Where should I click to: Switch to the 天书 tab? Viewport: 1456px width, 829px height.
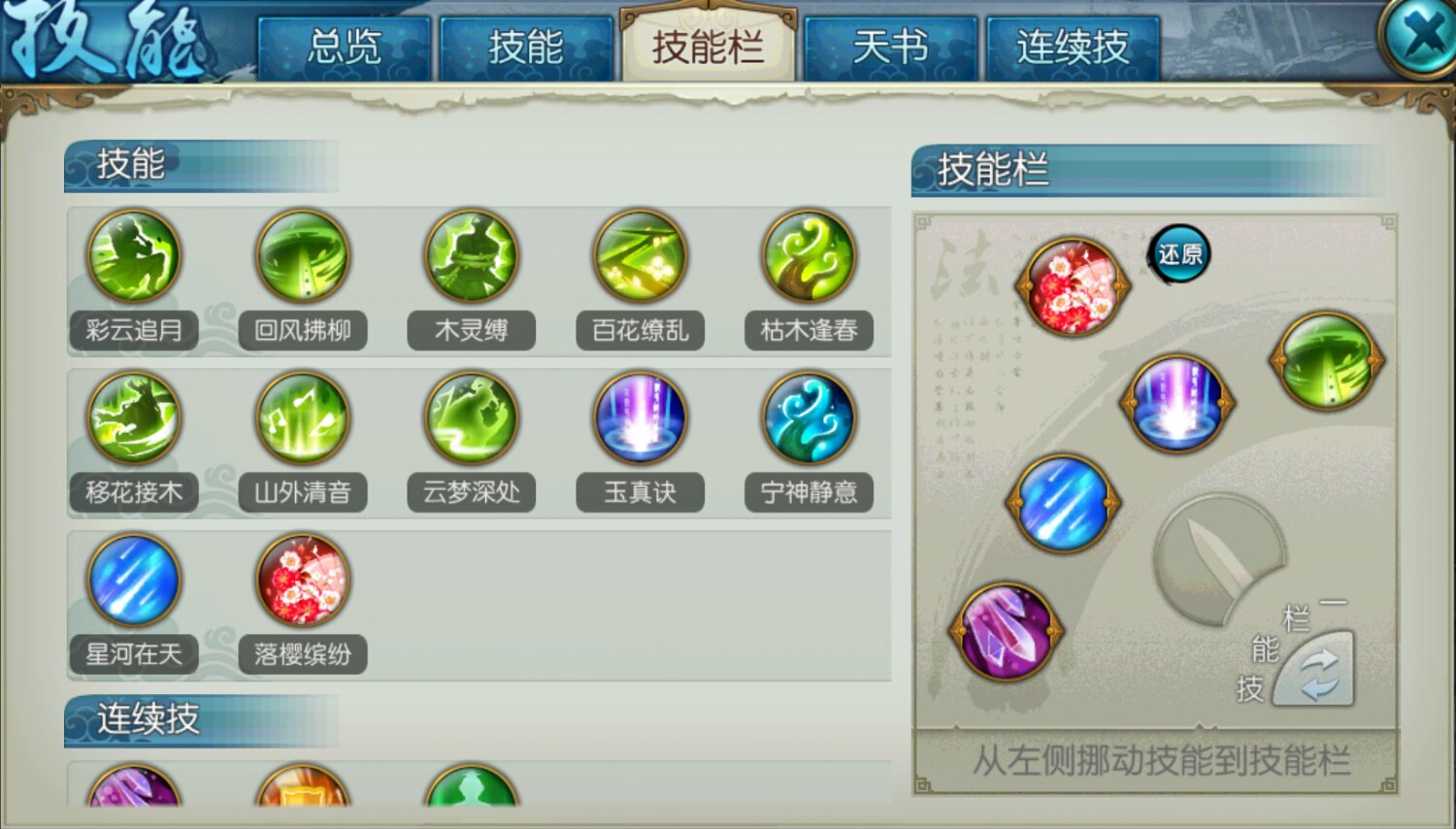pos(890,48)
